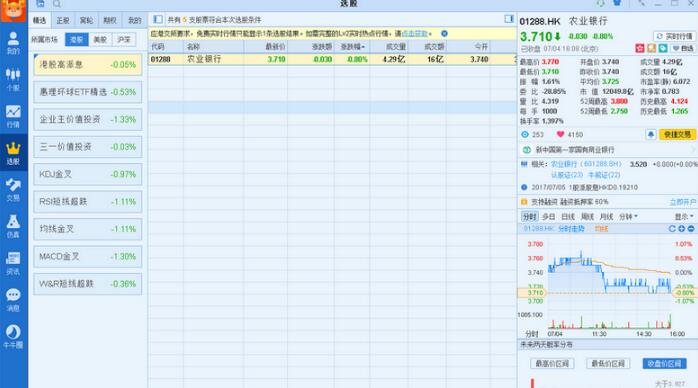Open the 消息 chat bubble icon in sidebar

tap(13, 299)
